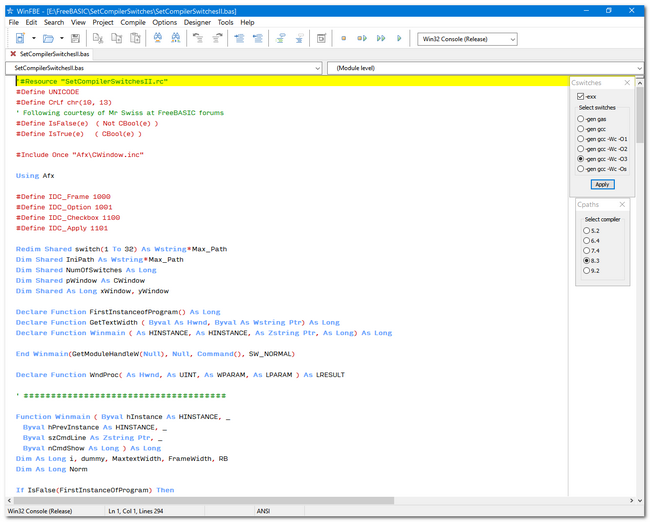Open the Designer menu
Image resolution: width=650 pixels, height=522 pixels.
tap(197, 22)
